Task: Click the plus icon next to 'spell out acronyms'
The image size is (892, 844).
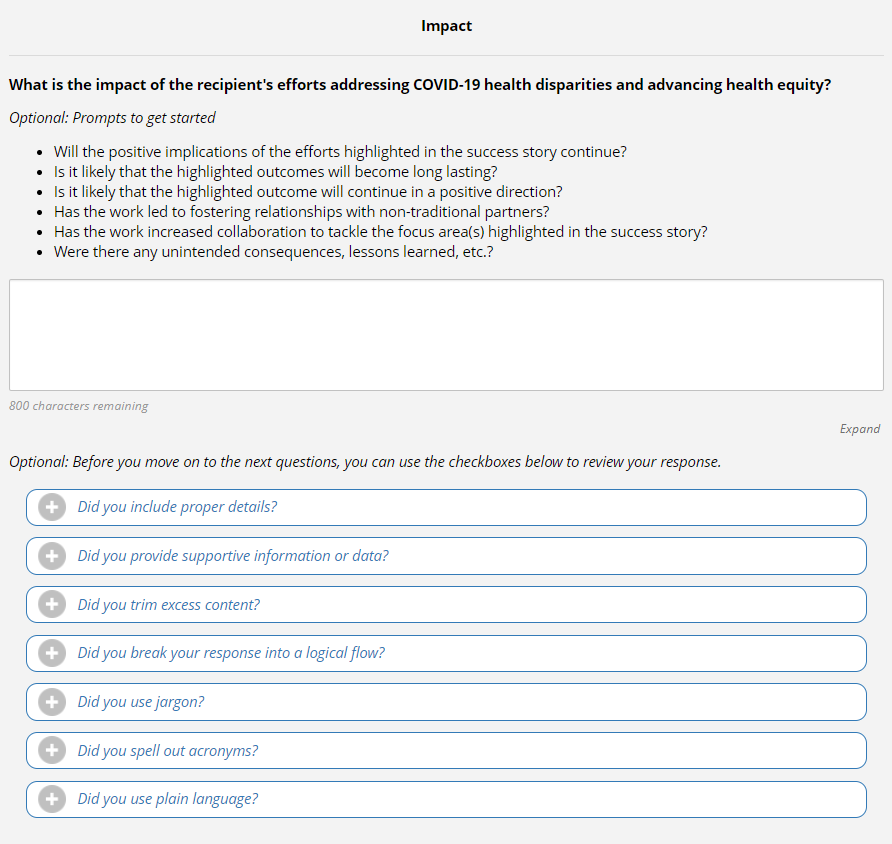Action: [x=52, y=751]
